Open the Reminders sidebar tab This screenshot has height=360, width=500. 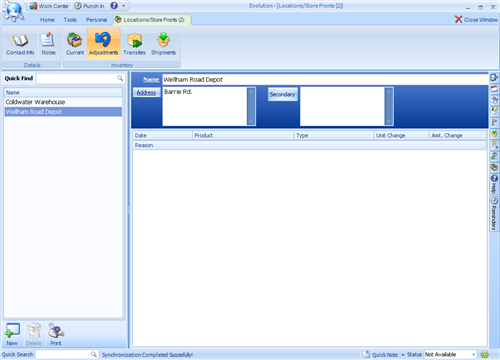[x=494, y=213]
